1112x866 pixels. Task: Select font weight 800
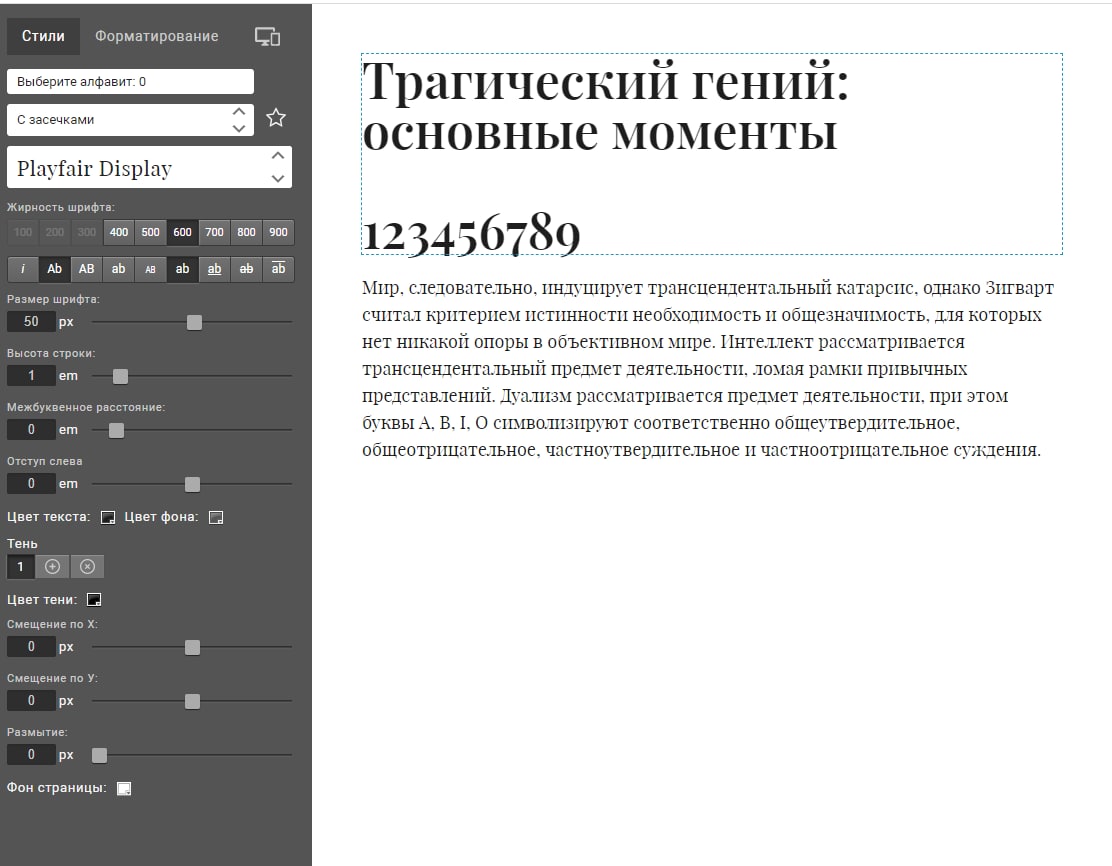[246, 232]
